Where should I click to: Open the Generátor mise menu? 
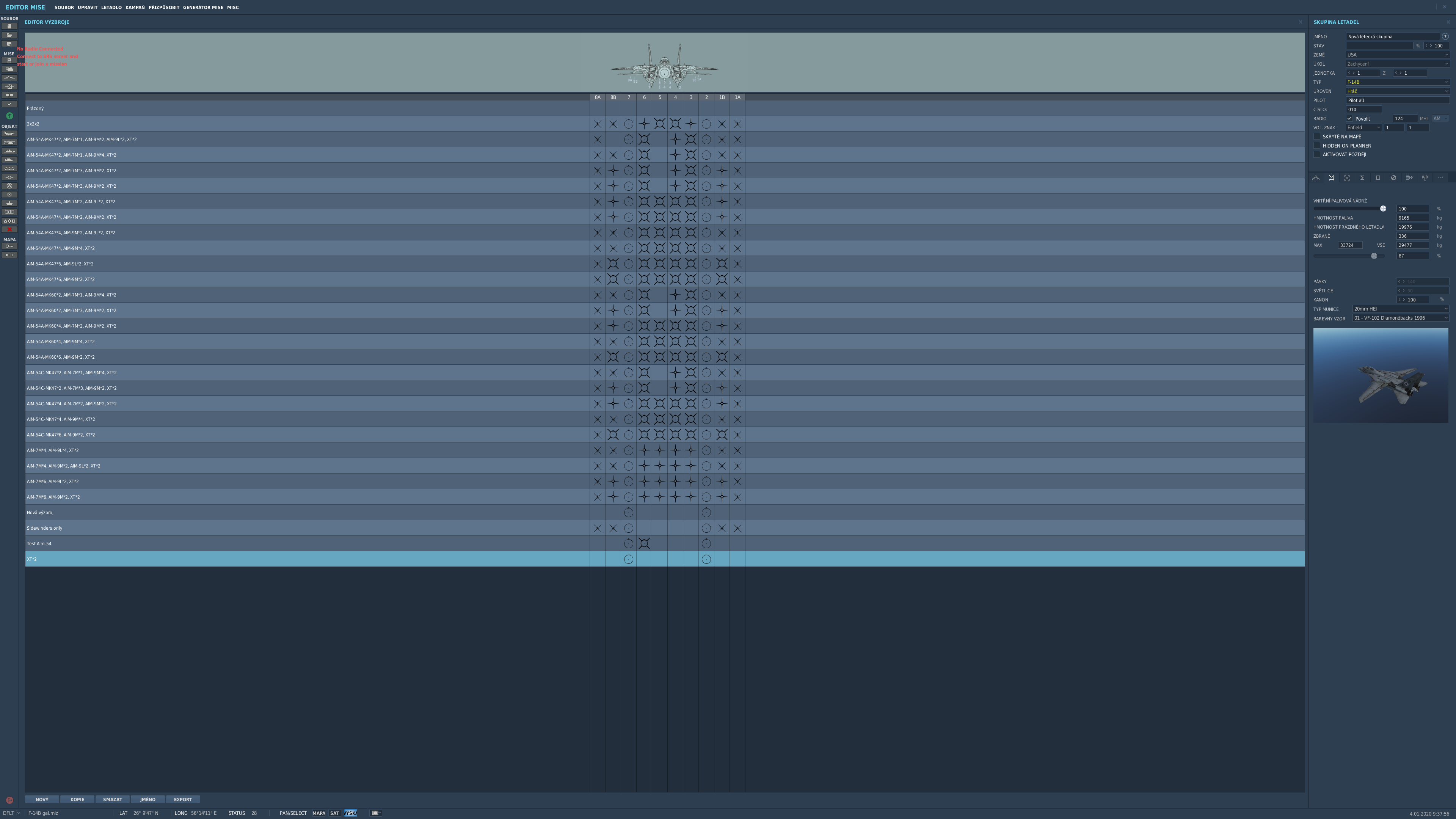[203, 7]
